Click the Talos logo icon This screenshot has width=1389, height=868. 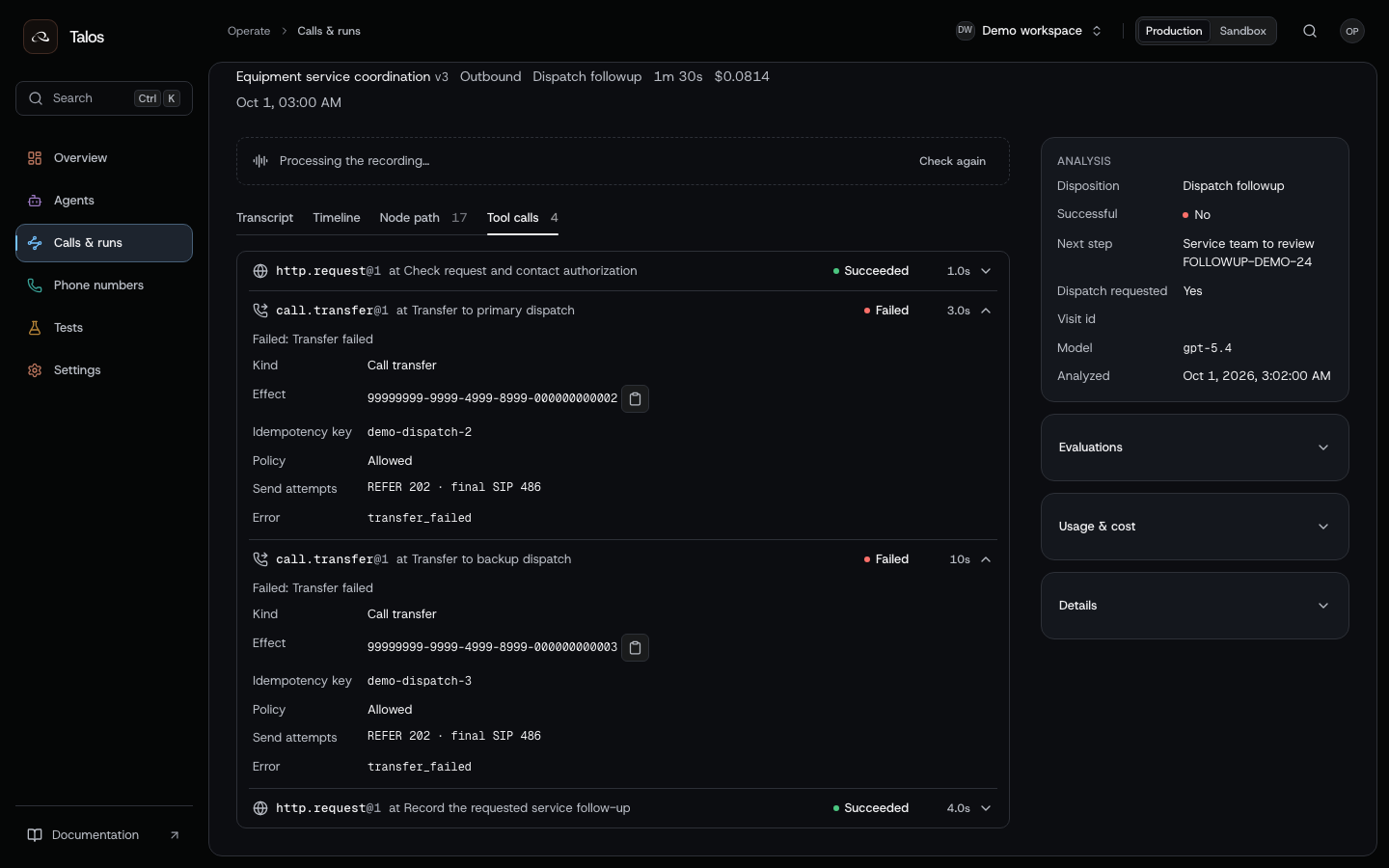(41, 37)
